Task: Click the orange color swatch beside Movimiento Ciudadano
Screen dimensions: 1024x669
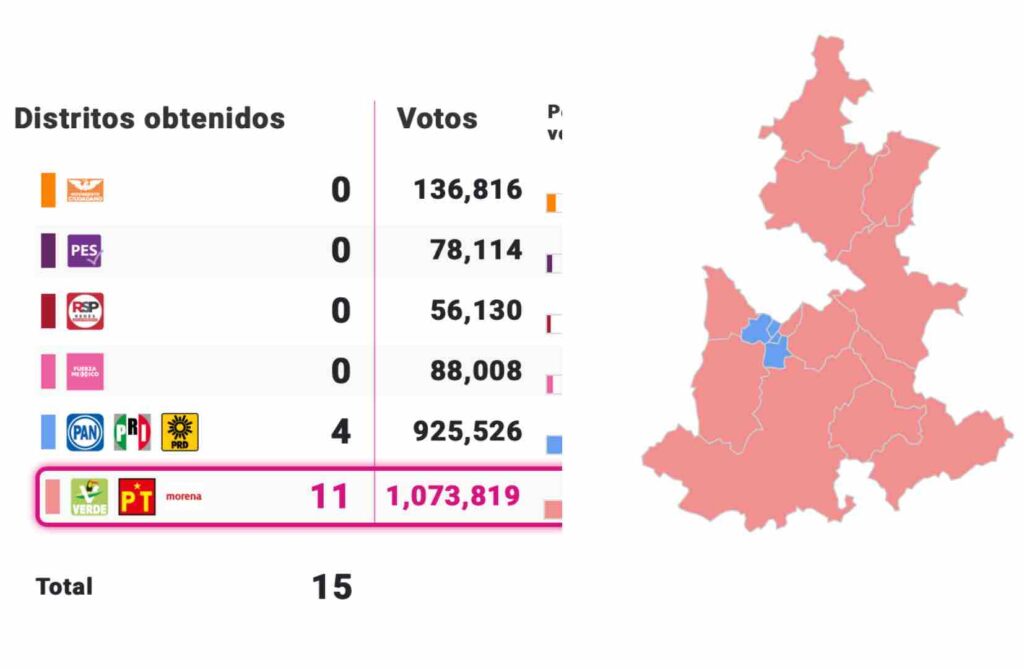Action: (x=48, y=190)
